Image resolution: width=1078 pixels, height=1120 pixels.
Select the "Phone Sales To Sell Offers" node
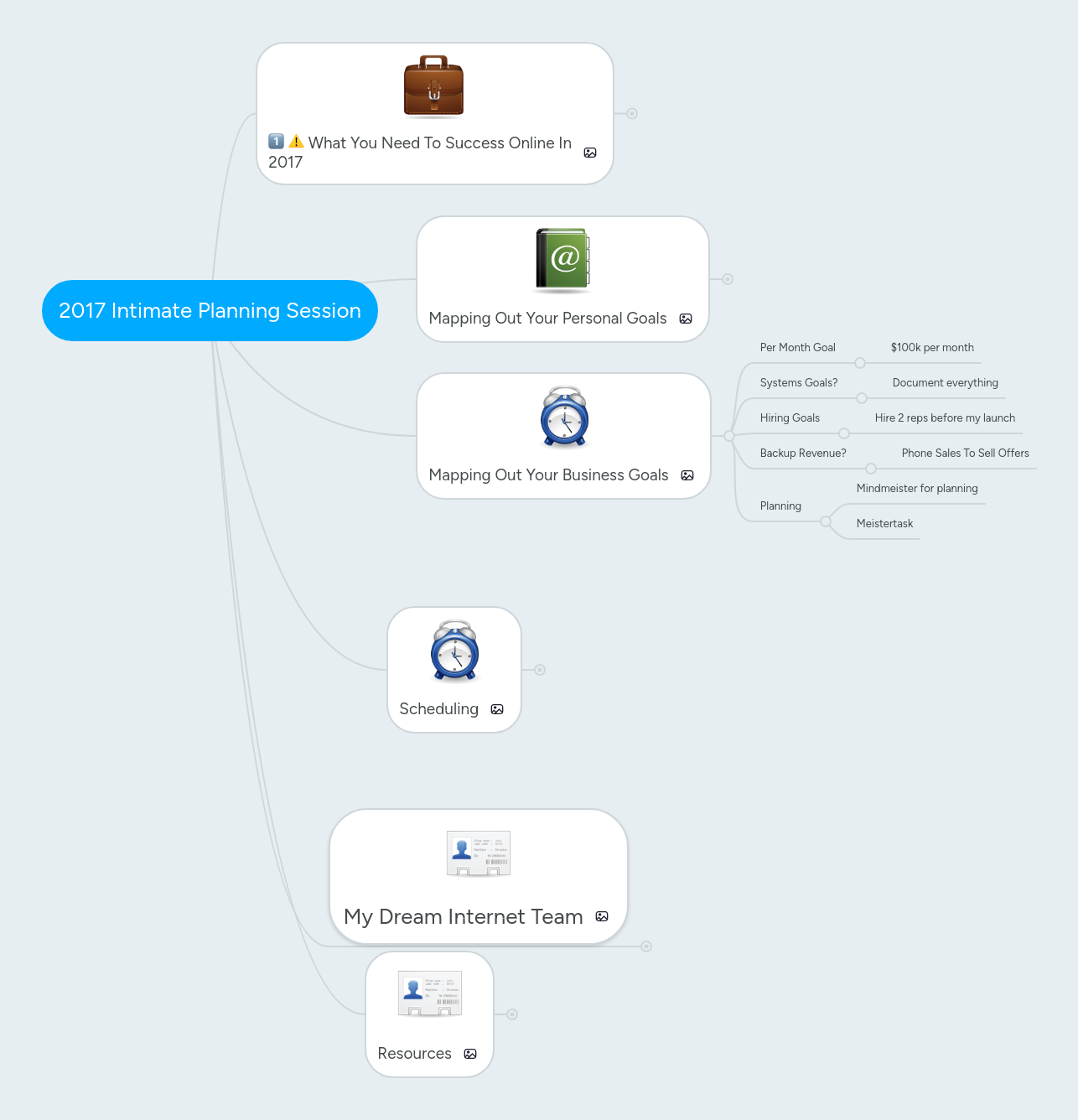(965, 453)
